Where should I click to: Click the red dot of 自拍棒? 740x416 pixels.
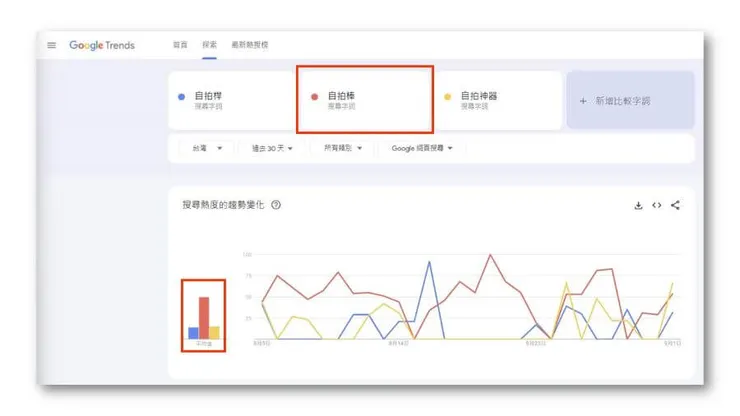point(314,96)
